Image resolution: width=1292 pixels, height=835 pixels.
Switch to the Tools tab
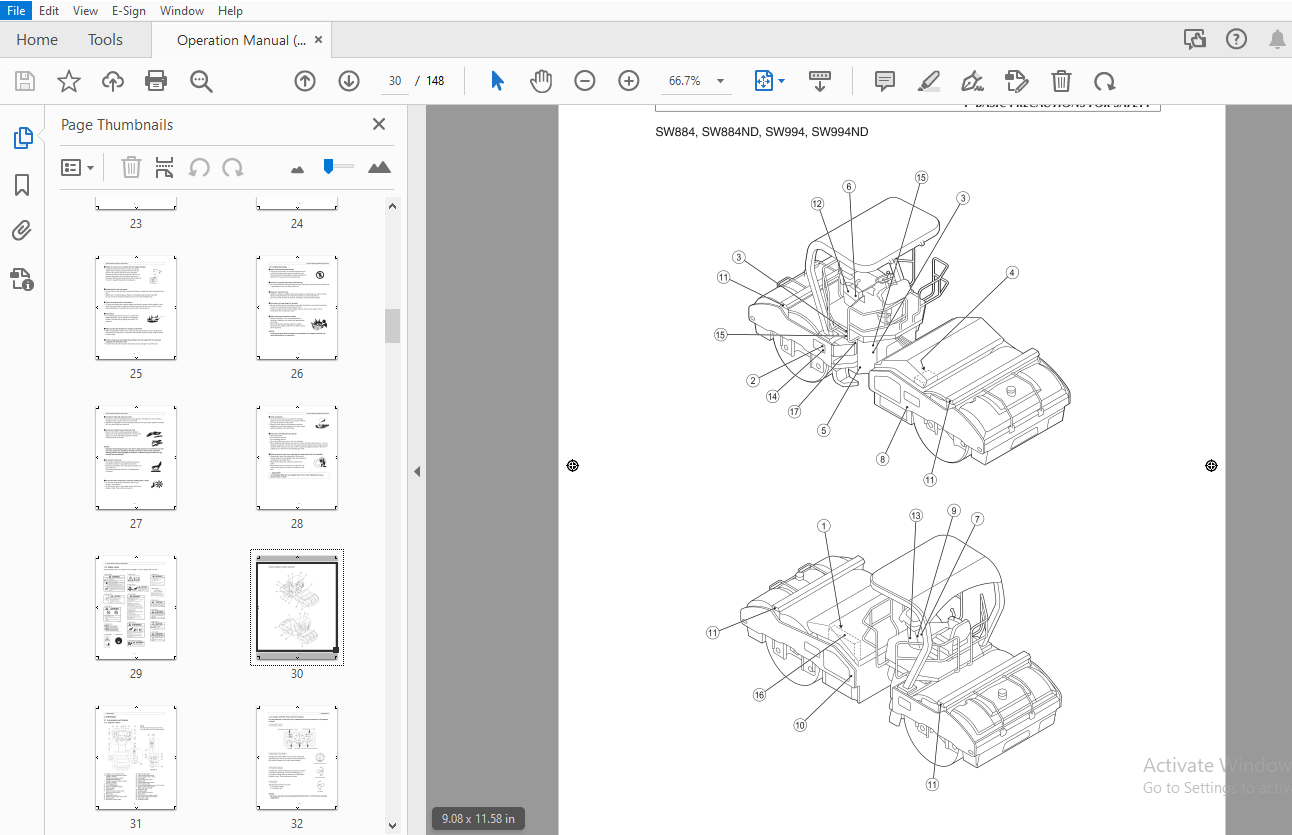coord(105,40)
